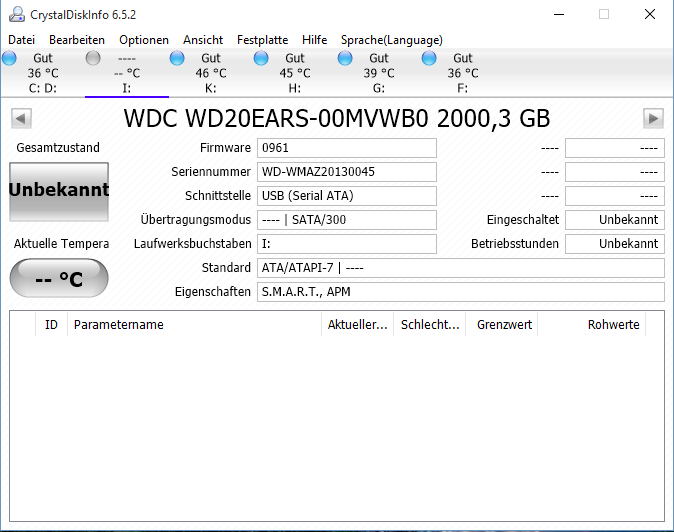Minimize the CrystalDiskInfo window
The height and width of the screenshot is (532, 674).
click(559, 15)
